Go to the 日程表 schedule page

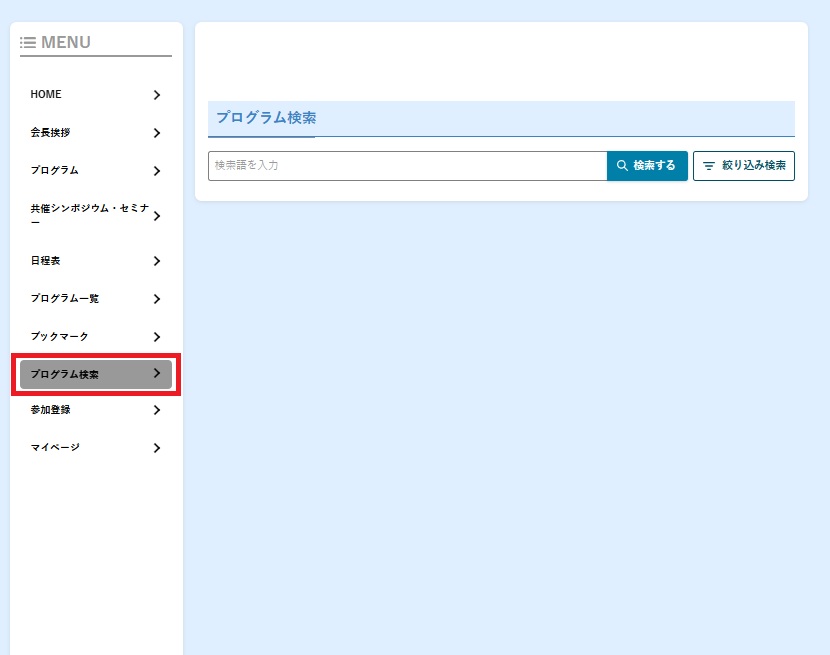(x=45, y=261)
